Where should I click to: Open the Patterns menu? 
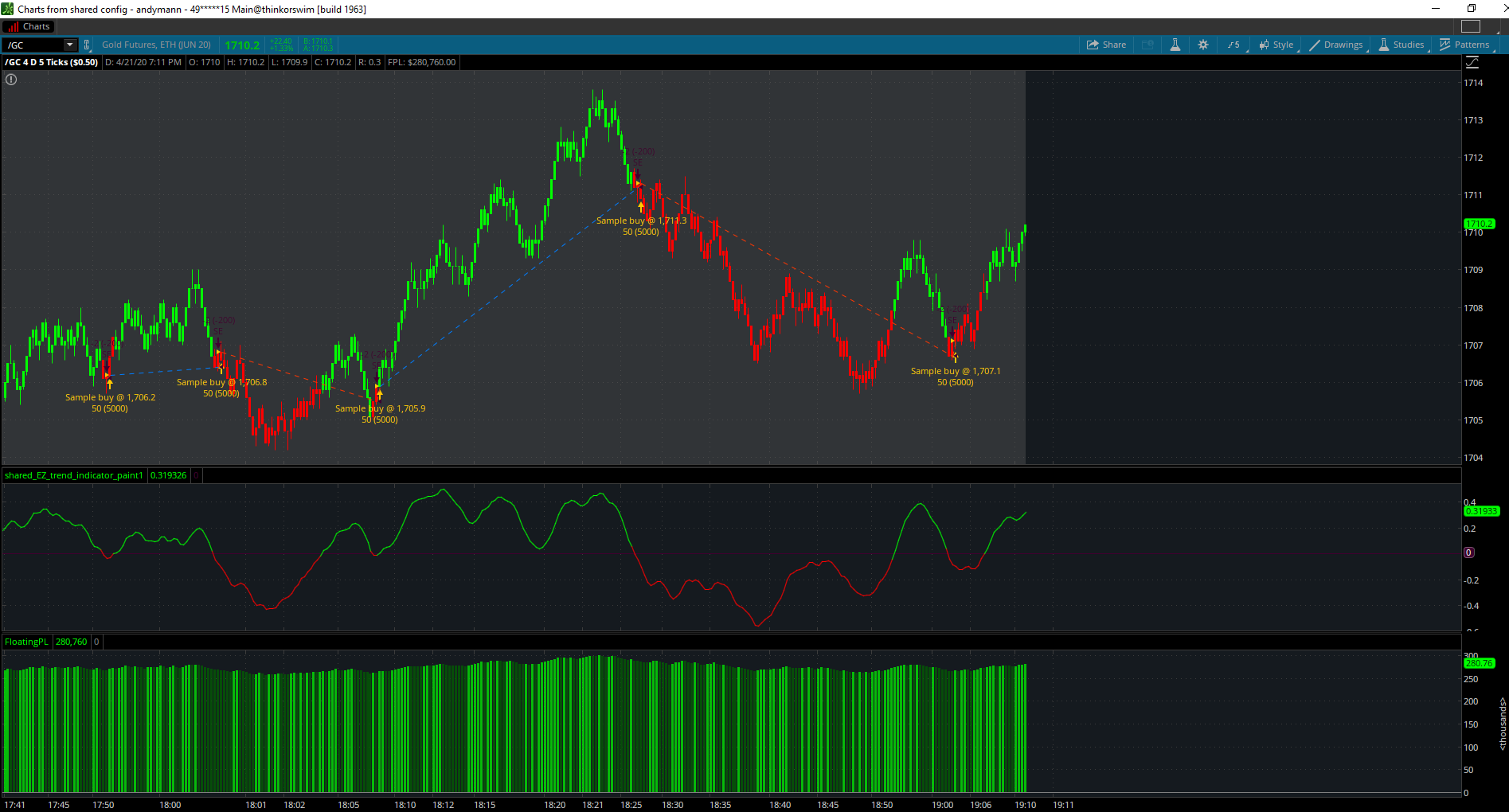(x=1464, y=45)
